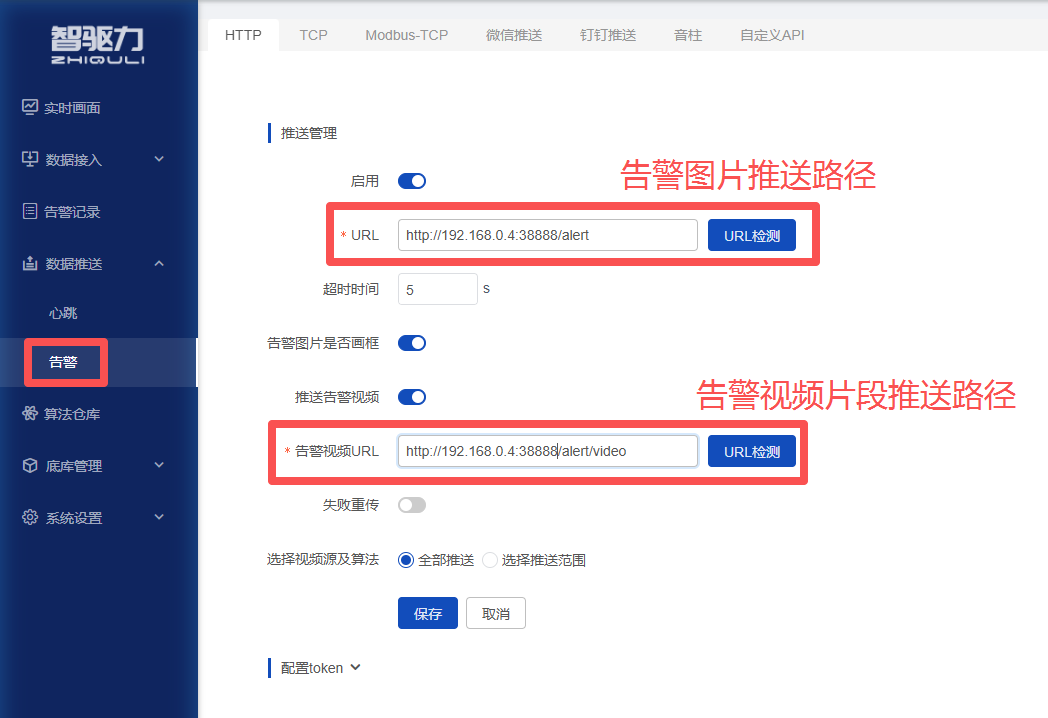
Task: Click the 数据接入 icon in sidebar
Action: point(30,159)
